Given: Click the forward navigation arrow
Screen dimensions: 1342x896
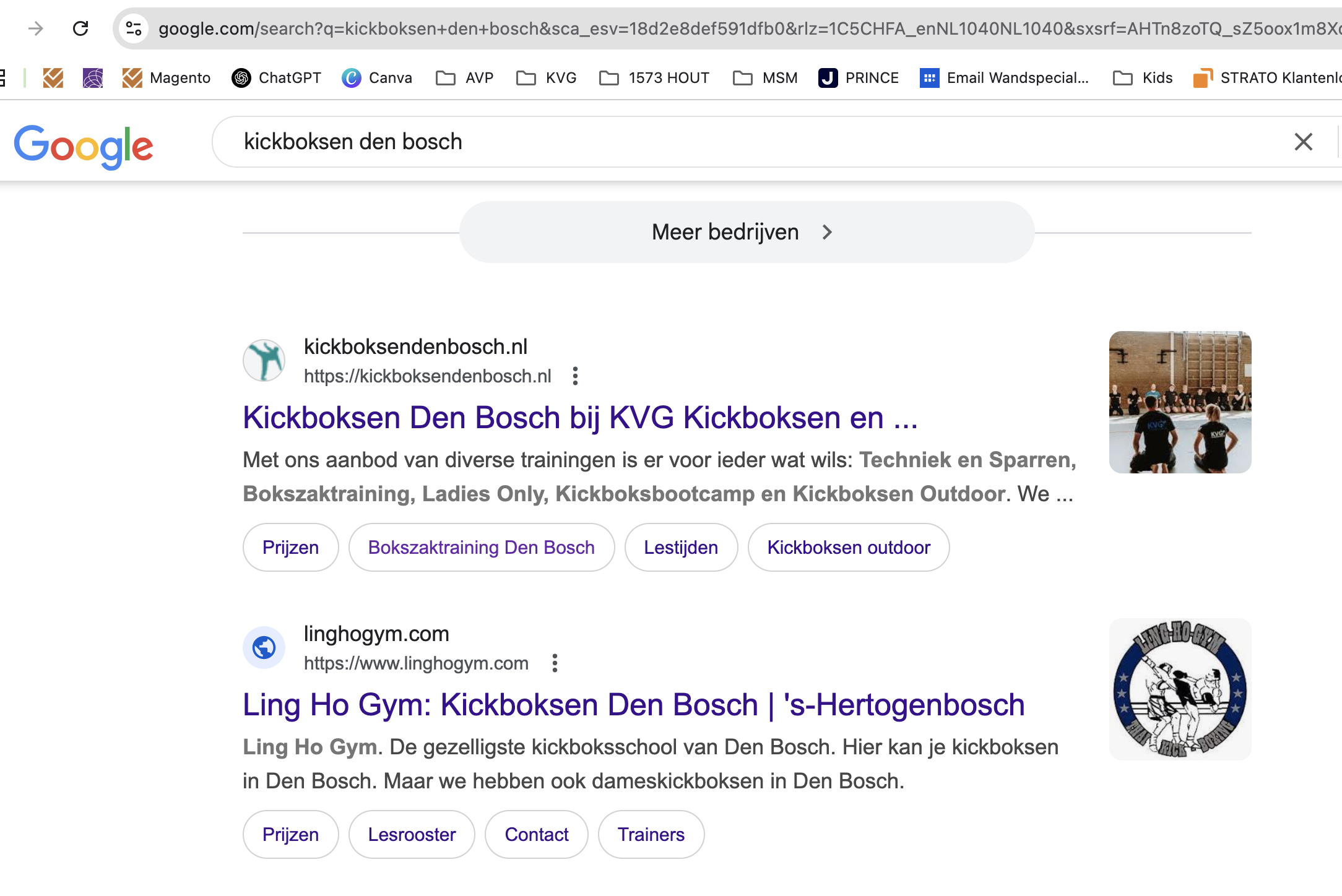Looking at the screenshot, I should tap(36, 28).
